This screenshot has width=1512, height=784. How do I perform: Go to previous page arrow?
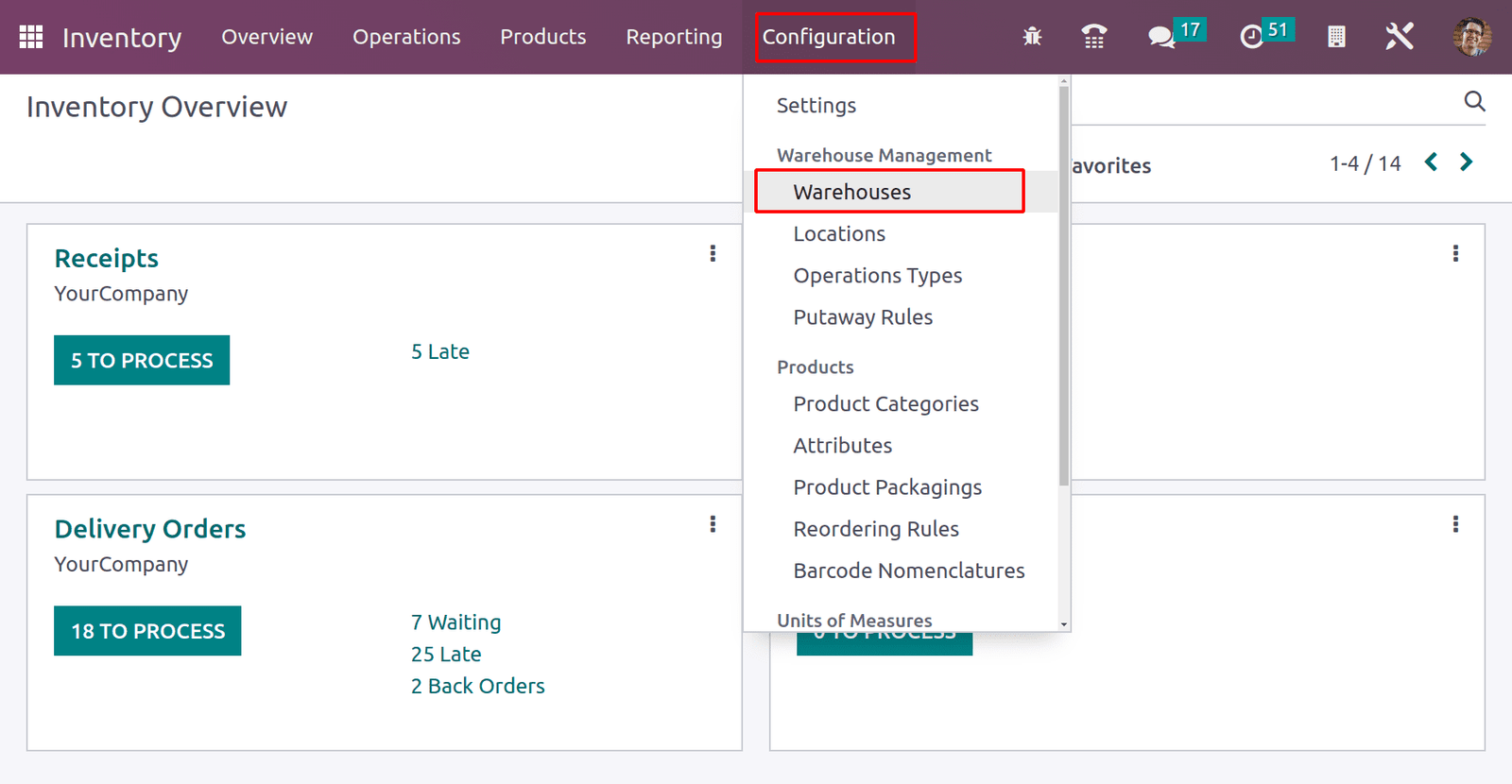(x=1431, y=162)
